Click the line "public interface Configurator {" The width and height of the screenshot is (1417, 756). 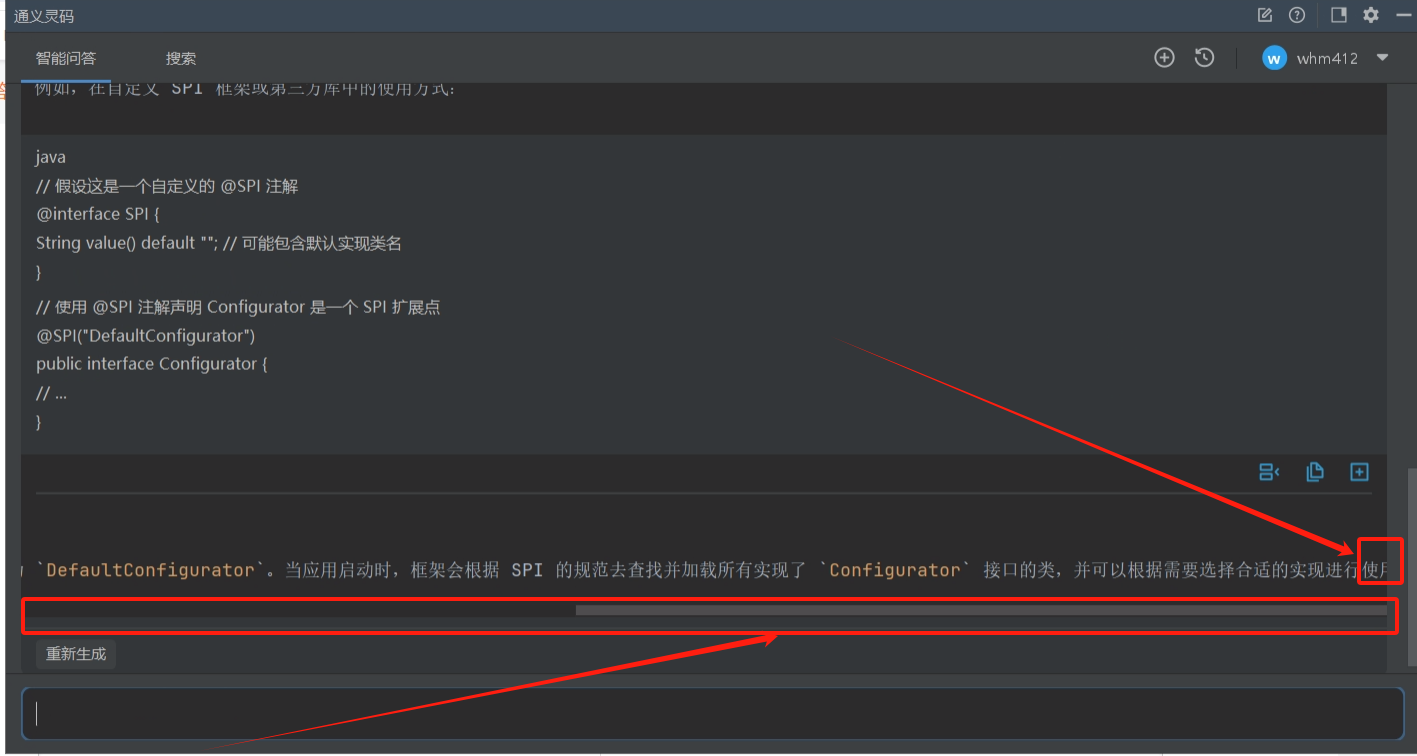click(152, 364)
